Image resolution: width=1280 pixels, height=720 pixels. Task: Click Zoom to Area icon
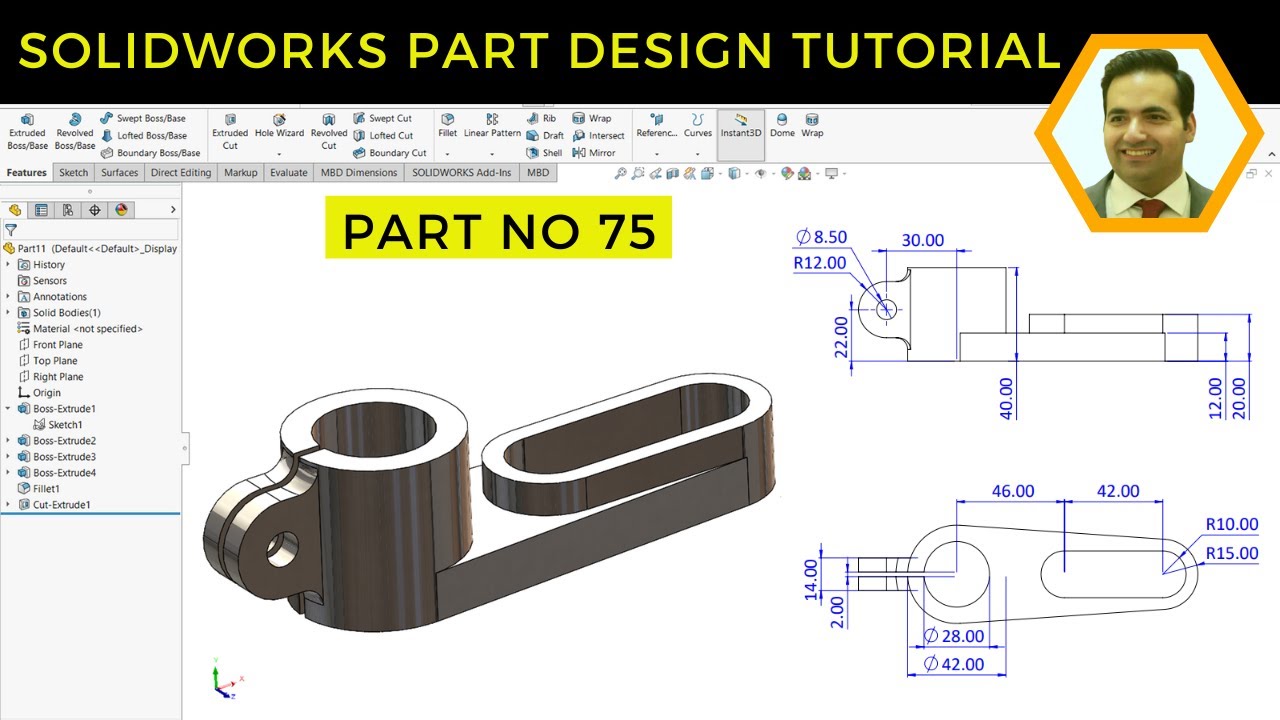click(638, 173)
